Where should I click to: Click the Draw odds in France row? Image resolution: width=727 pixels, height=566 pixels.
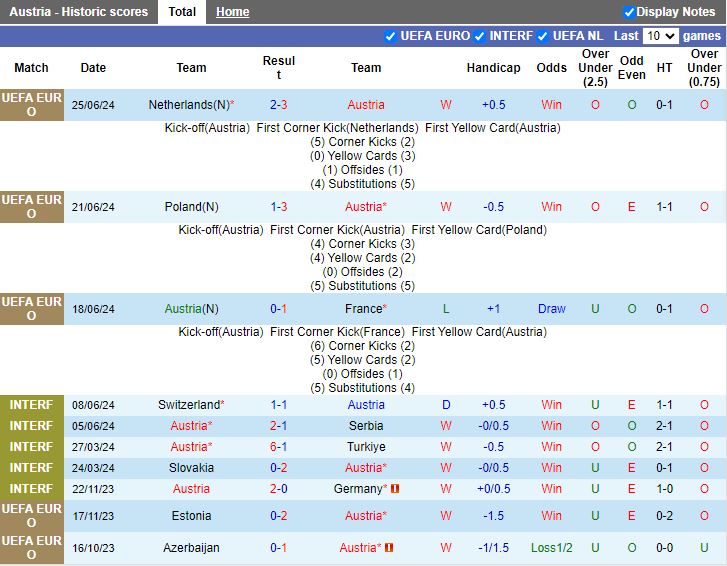[x=551, y=309]
